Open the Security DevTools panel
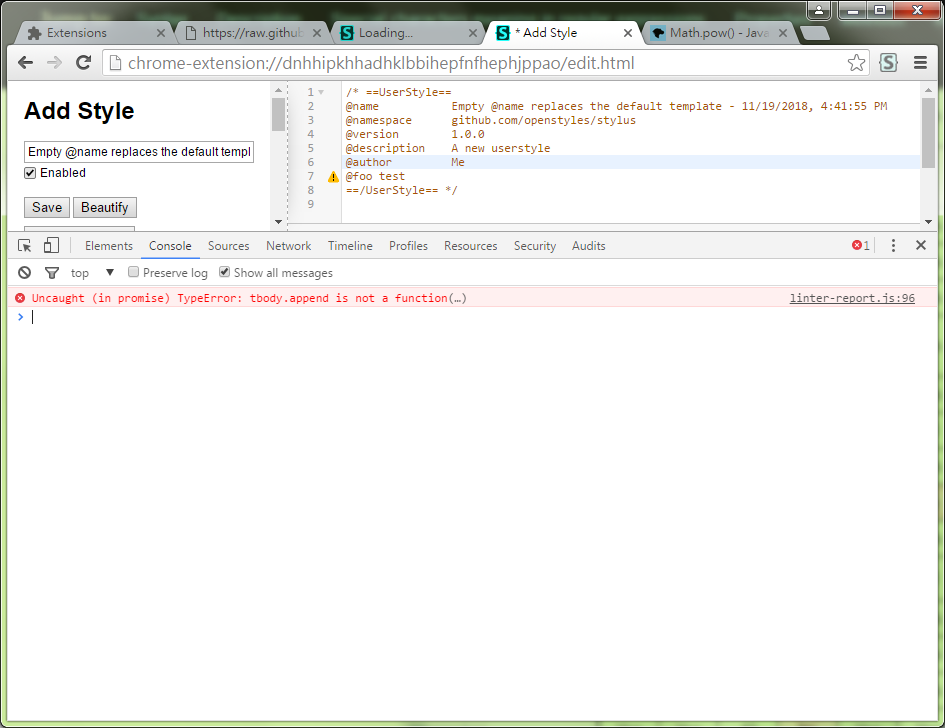Viewport: 945px width, 728px height. pos(535,246)
